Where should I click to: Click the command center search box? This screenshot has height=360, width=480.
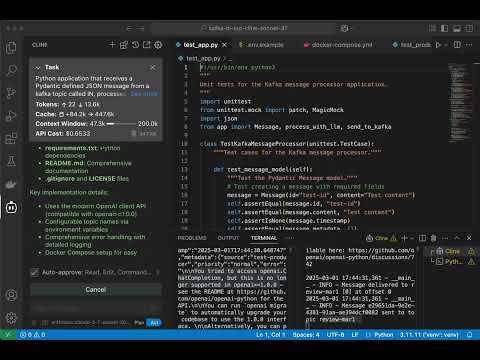tap(243, 28)
